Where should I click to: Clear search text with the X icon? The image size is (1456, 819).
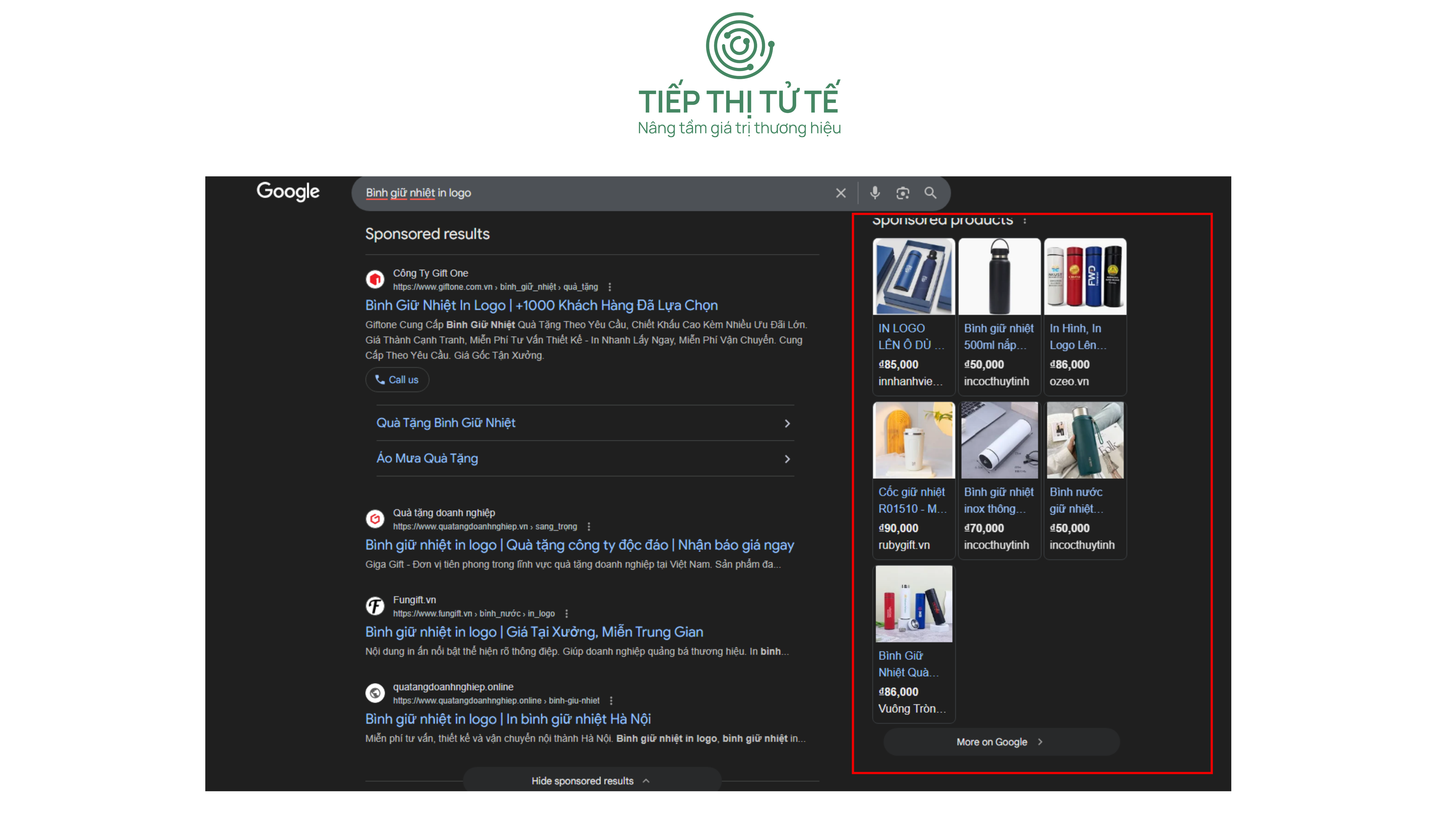[x=841, y=193]
